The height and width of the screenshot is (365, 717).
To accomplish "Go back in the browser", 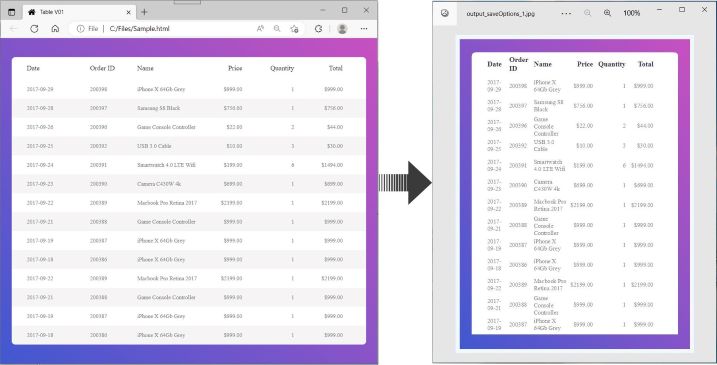I will tap(13, 29).
